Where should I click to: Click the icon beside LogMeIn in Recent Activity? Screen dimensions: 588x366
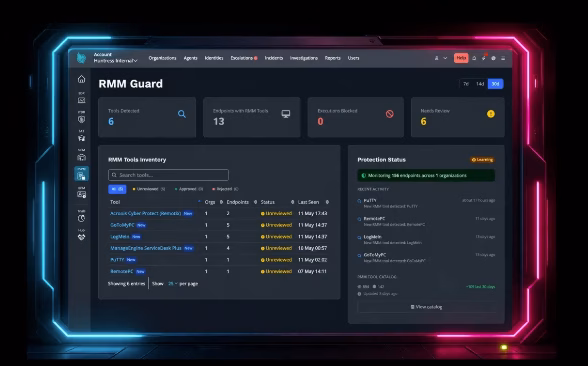(359, 237)
